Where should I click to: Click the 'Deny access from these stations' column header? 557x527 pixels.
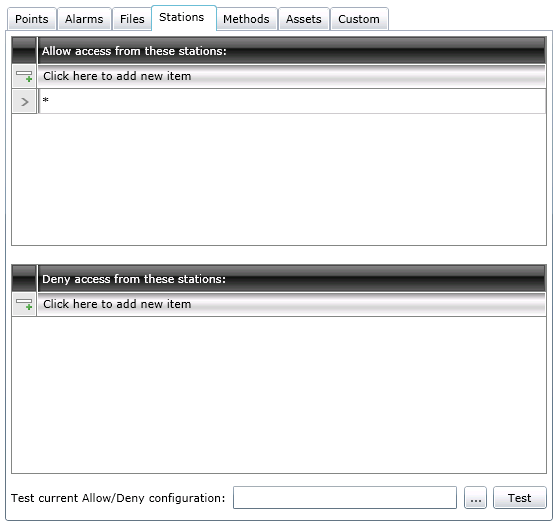point(292,279)
